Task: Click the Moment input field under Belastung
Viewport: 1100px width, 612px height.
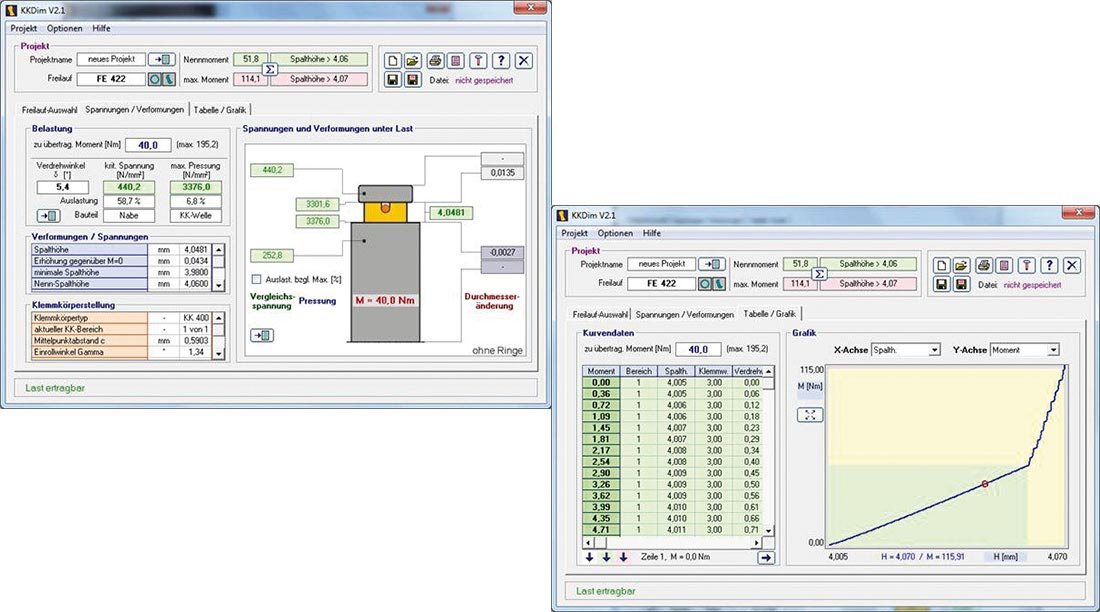Action: pos(148,145)
